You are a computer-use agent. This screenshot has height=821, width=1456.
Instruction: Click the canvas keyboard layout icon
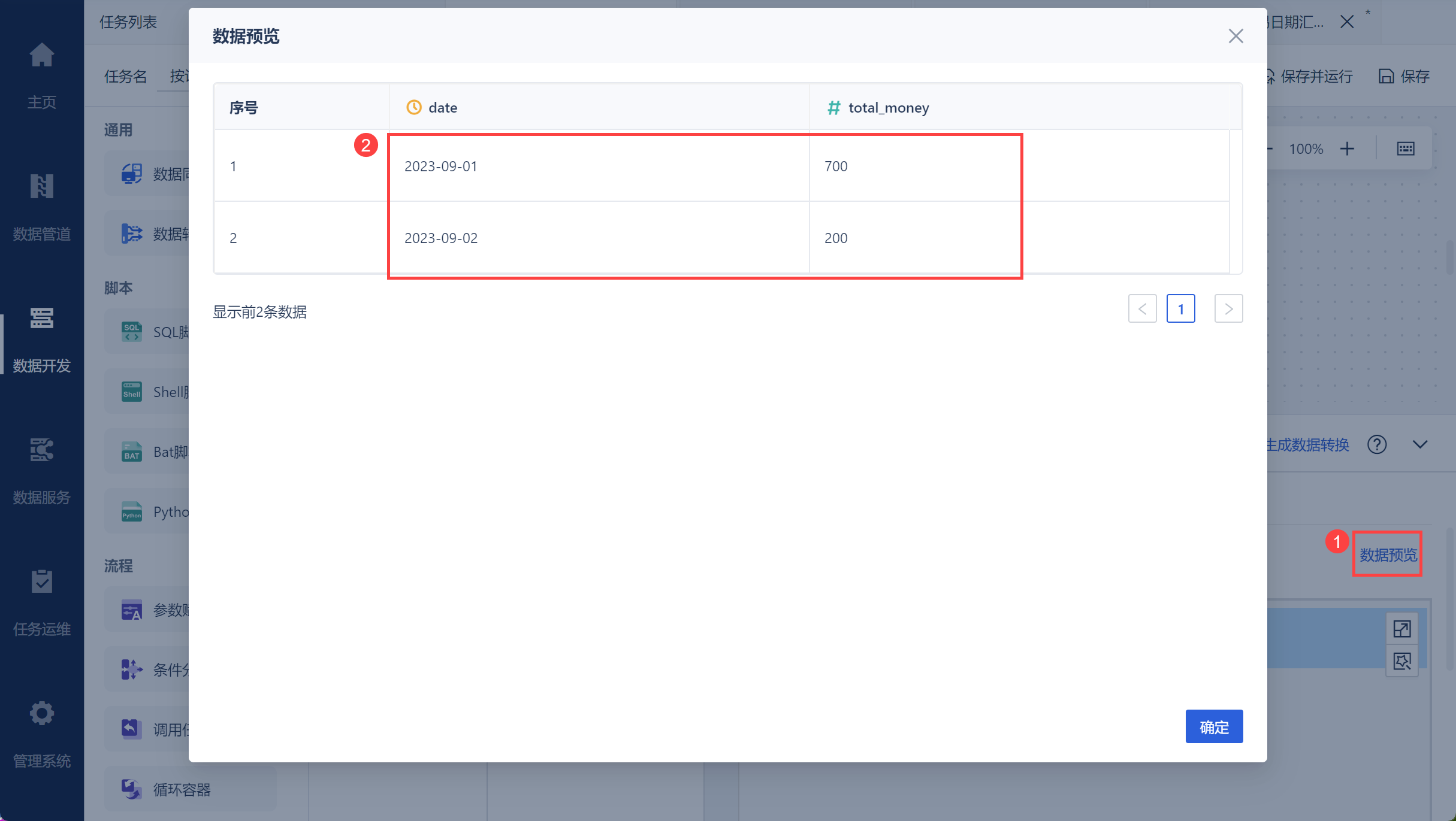point(1406,149)
